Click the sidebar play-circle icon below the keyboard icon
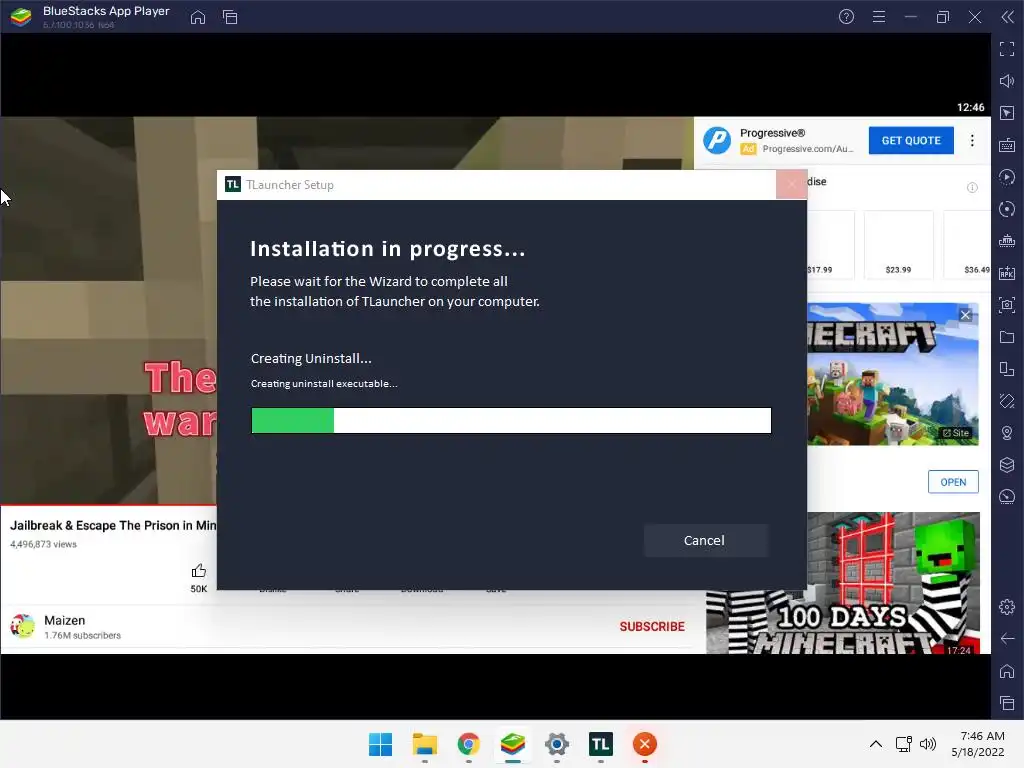Screen dimensions: 1024x768 pos(1007,177)
